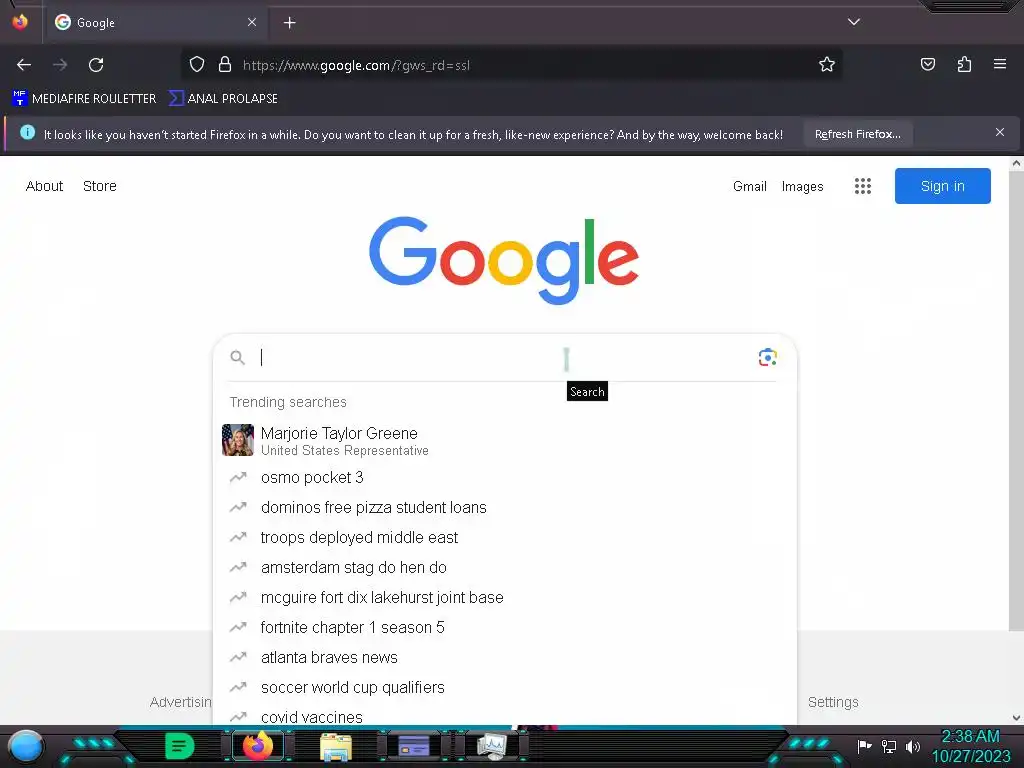Viewport: 1024px width, 768px height.
Task: Expand the list all tabs chevron
Action: coord(854,22)
